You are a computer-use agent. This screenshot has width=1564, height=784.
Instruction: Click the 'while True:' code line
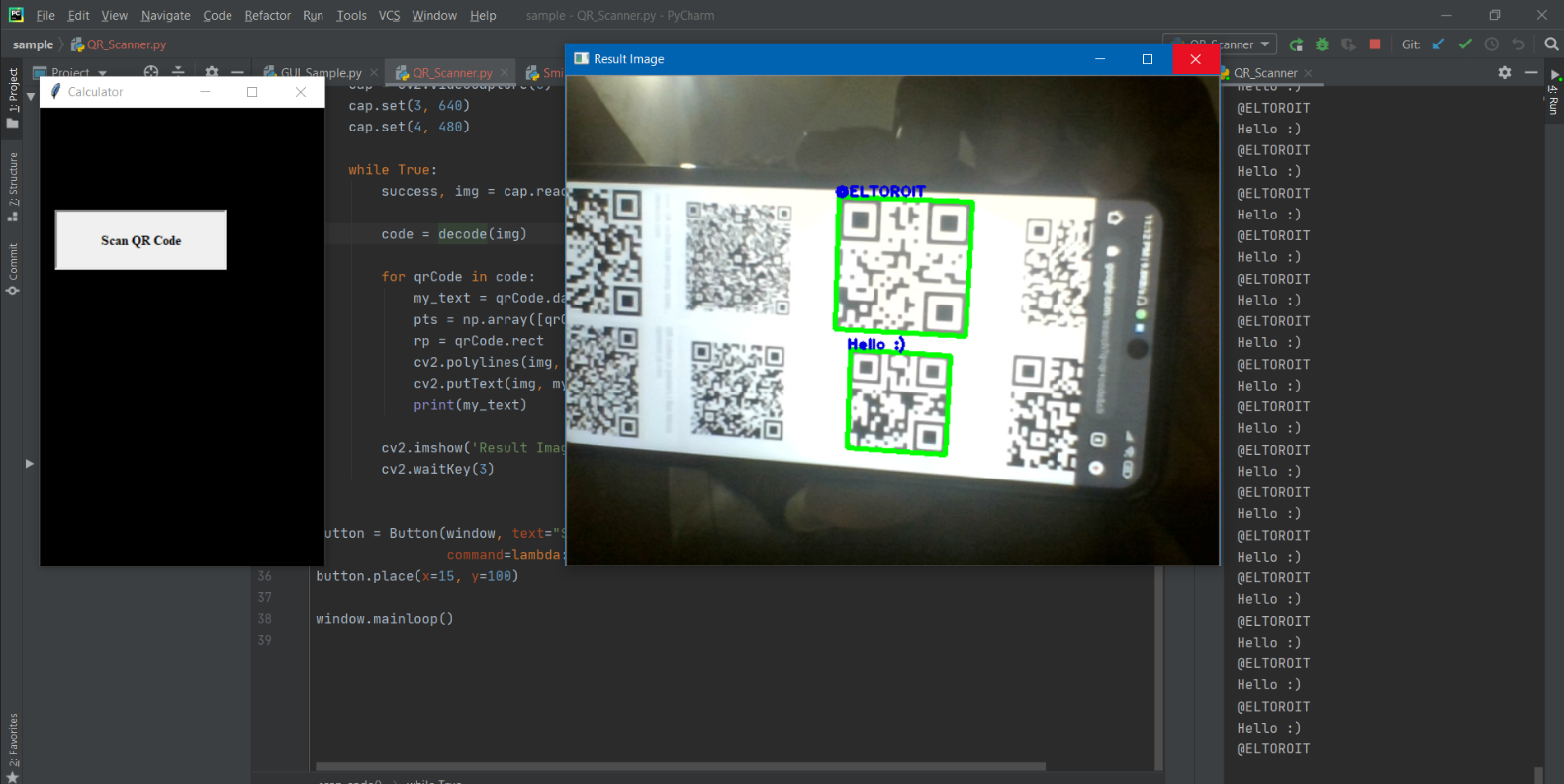(392, 170)
